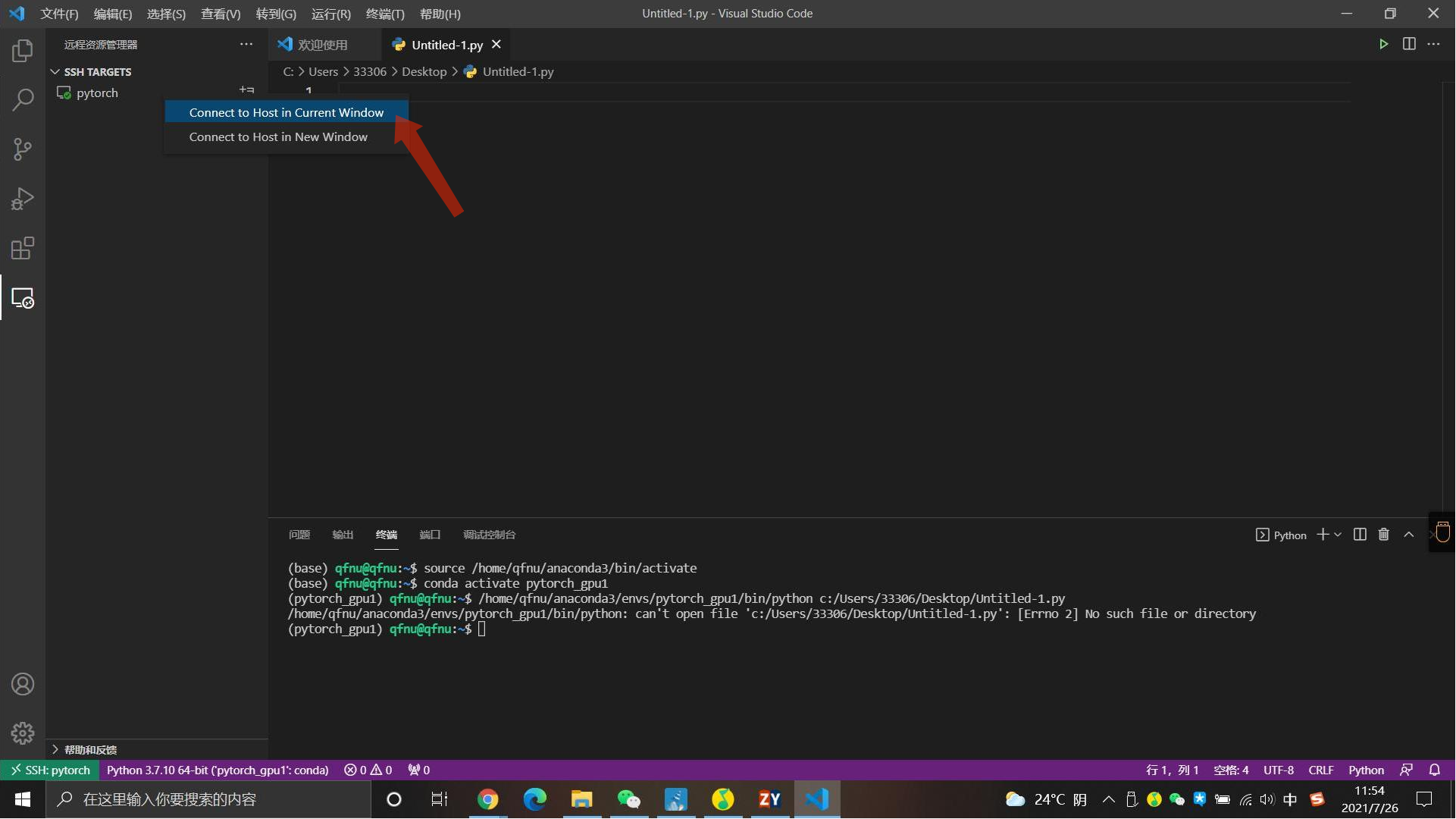
Task: Kill terminal with trash icon
Action: coord(1383,535)
